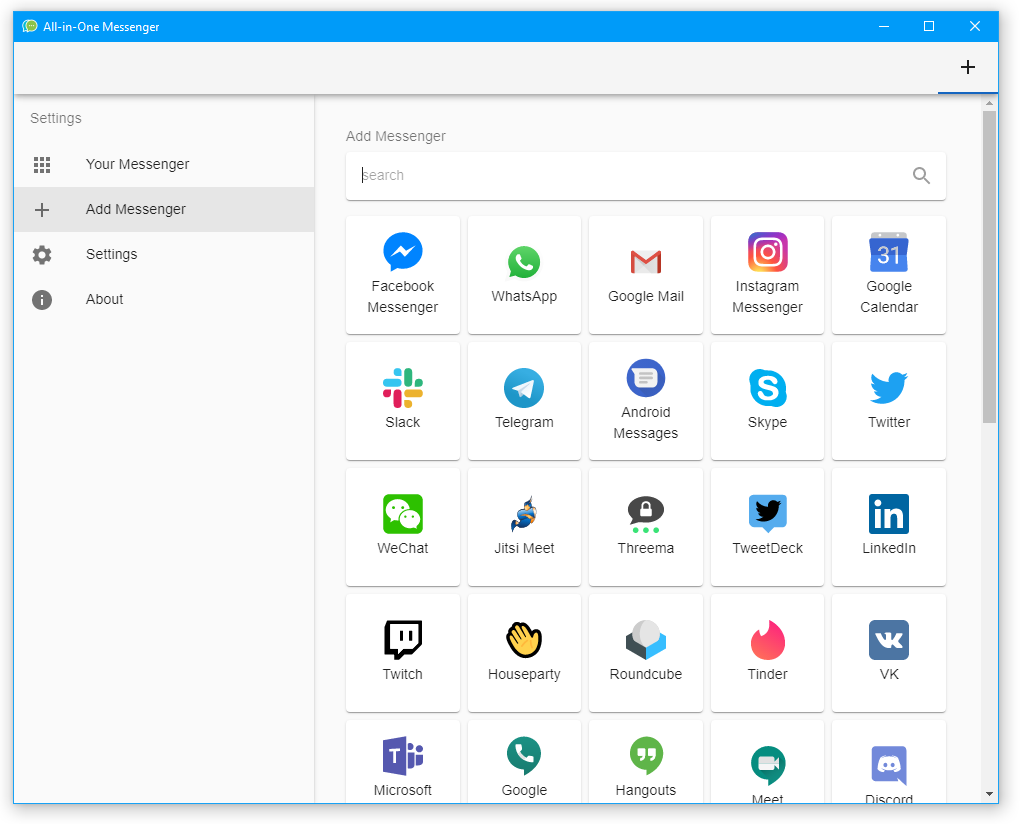Click the scrollbar down arrow

[989, 795]
